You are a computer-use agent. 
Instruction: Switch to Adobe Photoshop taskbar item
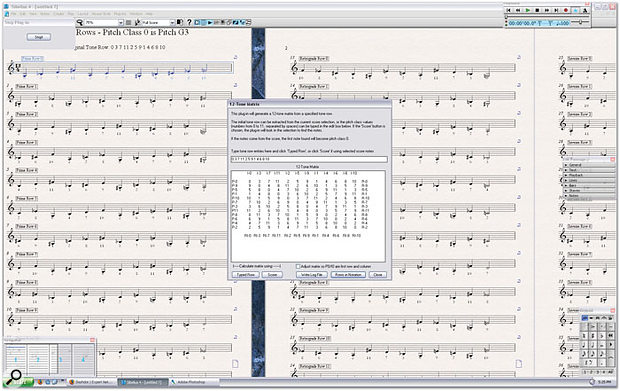coord(193,382)
